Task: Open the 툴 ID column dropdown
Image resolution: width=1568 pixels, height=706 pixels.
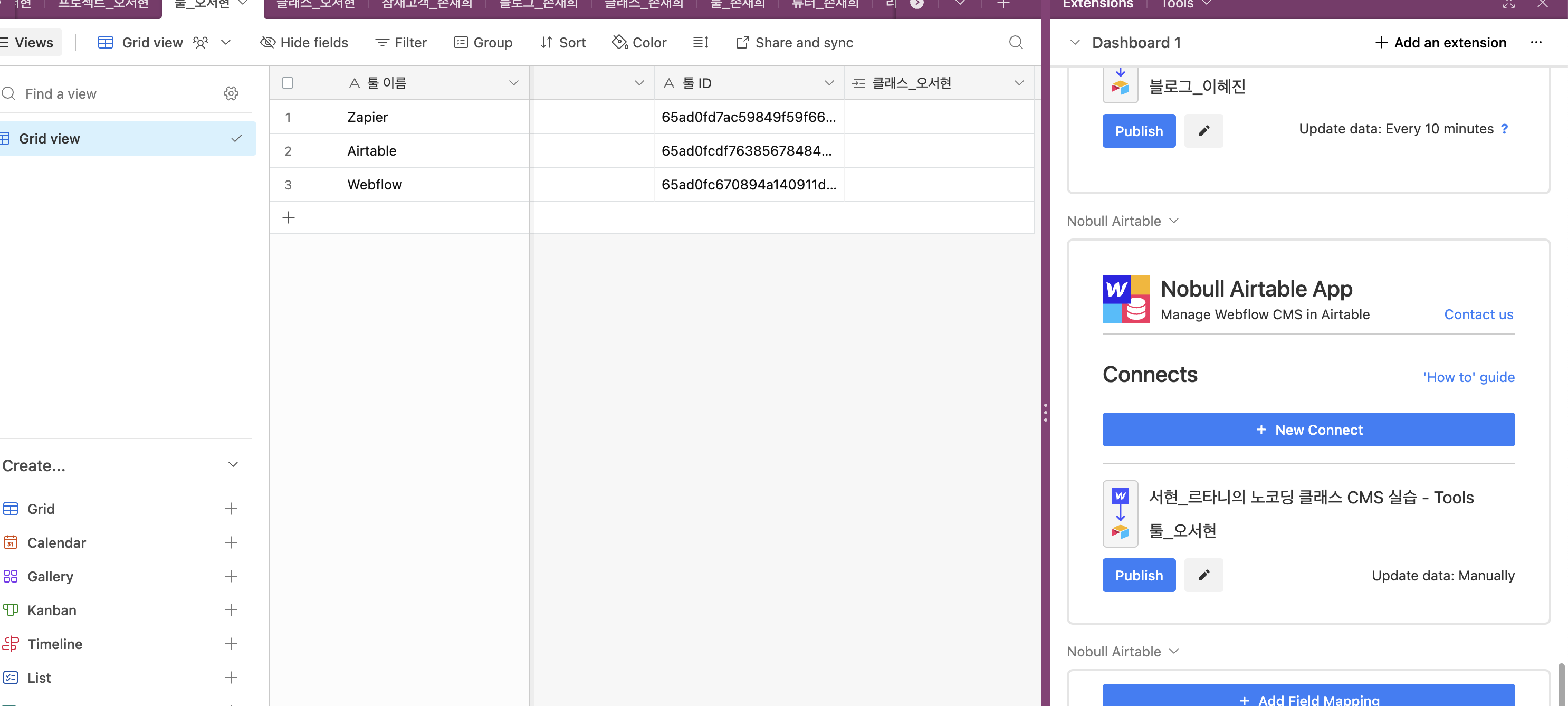Action: tap(829, 83)
